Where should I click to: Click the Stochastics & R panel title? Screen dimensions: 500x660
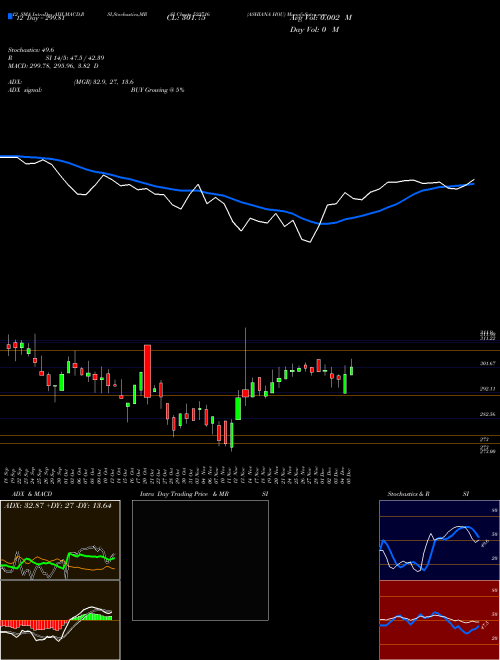[408, 494]
